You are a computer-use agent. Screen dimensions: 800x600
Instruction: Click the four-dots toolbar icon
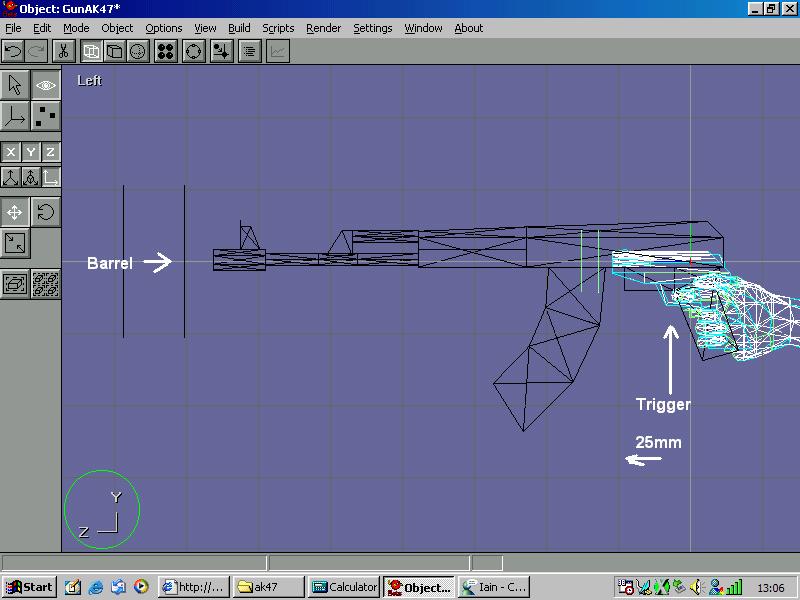(166, 51)
